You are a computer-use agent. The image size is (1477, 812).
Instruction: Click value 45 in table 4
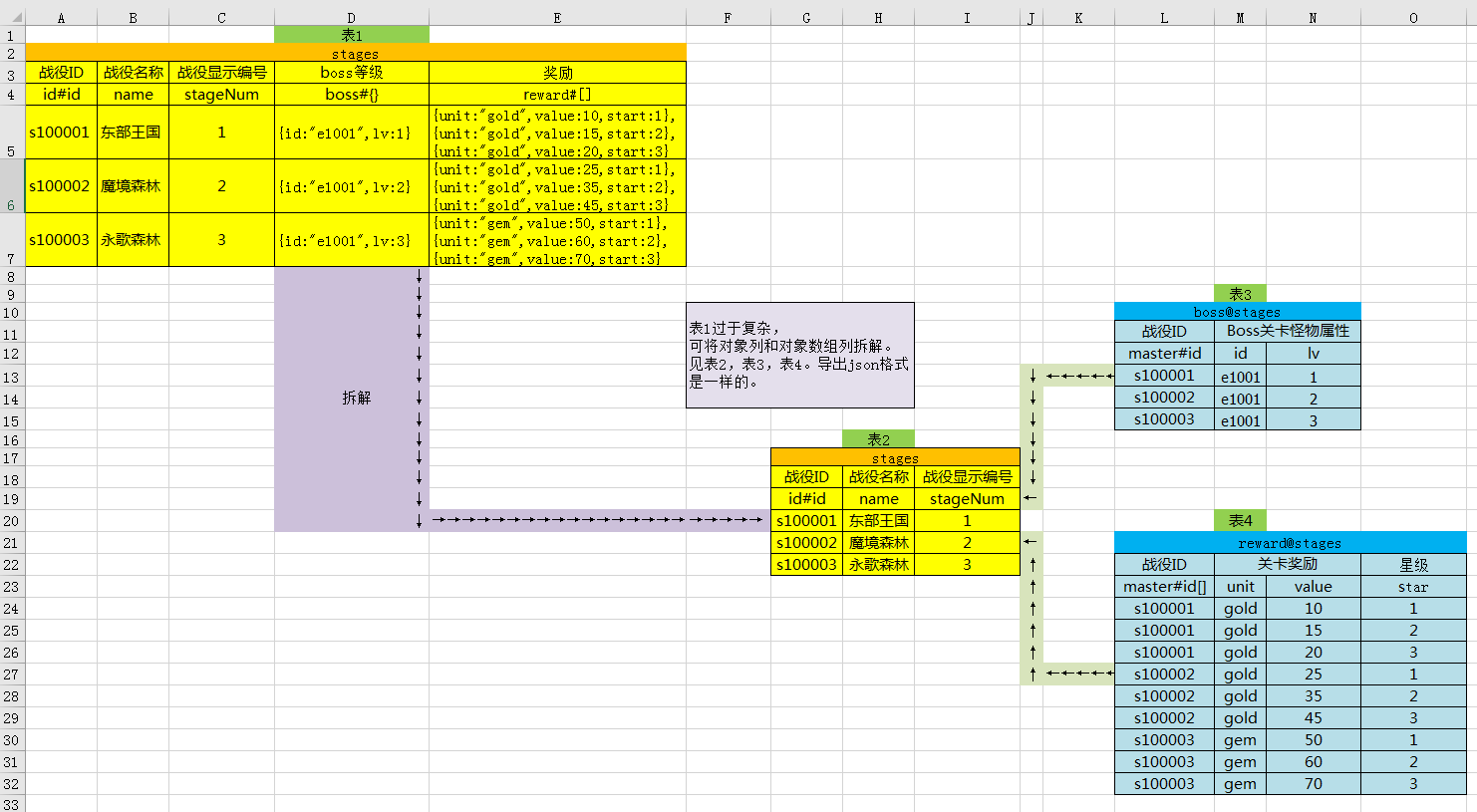[1314, 717]
